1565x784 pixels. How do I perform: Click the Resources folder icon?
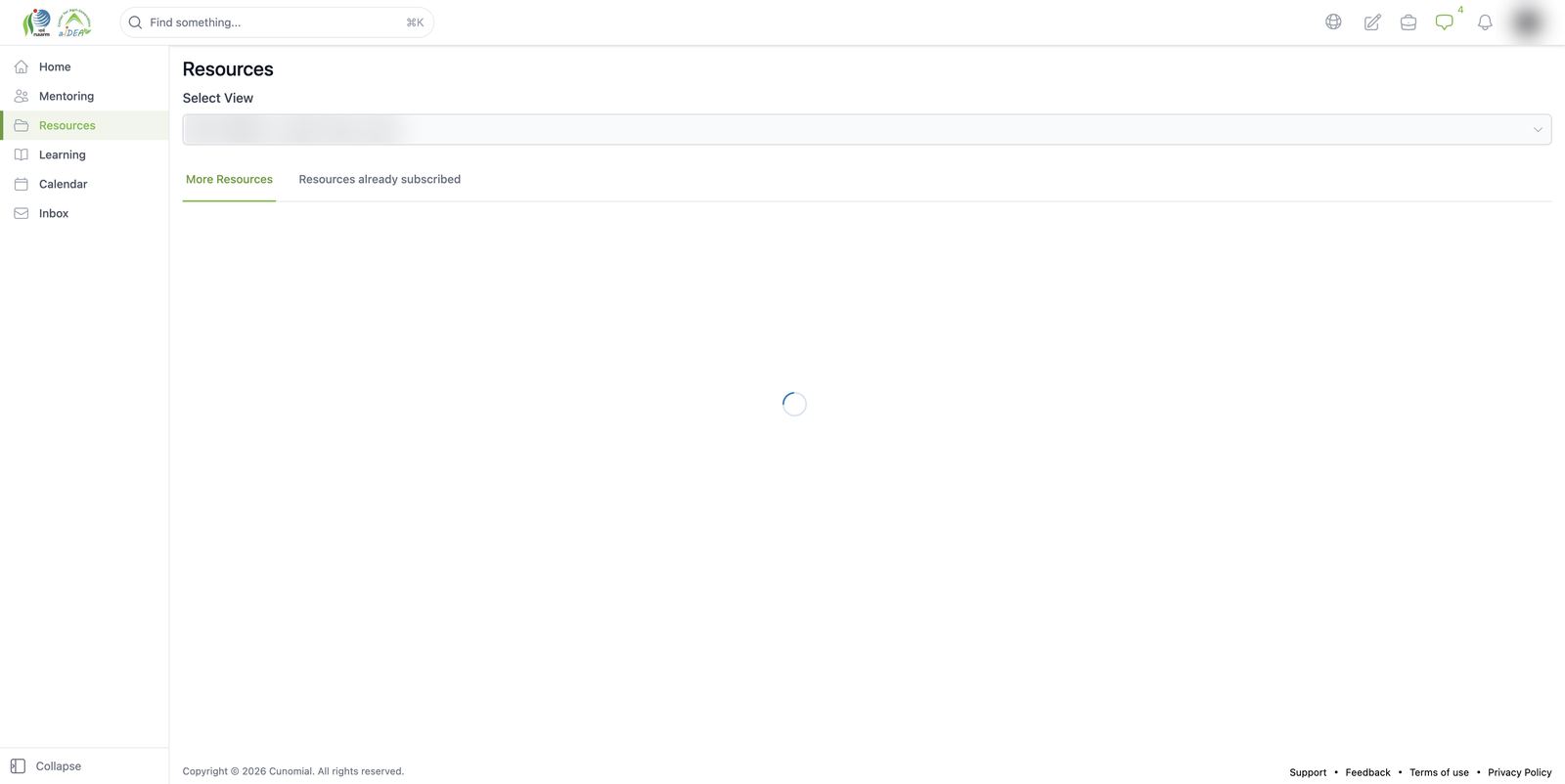(x=22, y=125)
